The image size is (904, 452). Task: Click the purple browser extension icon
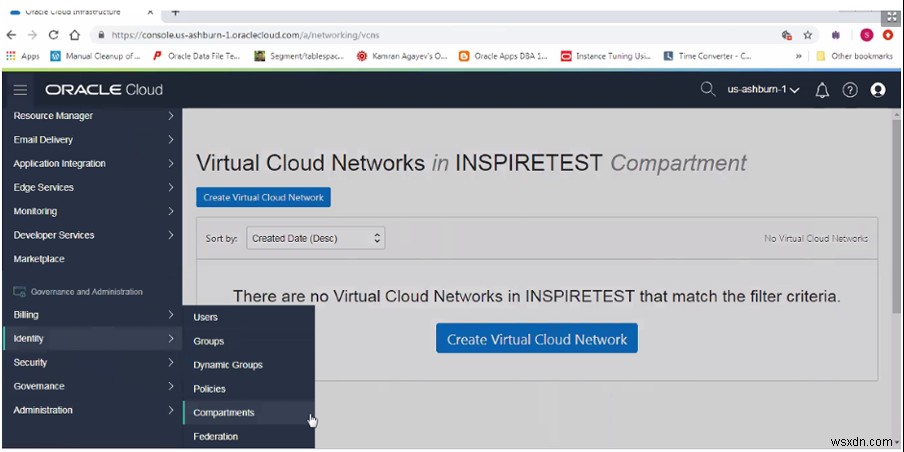836,35
